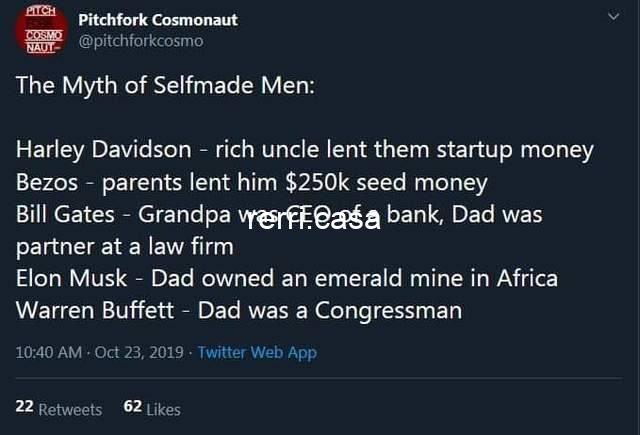Click the word "Congressman" in the tweet

point(388,310)
